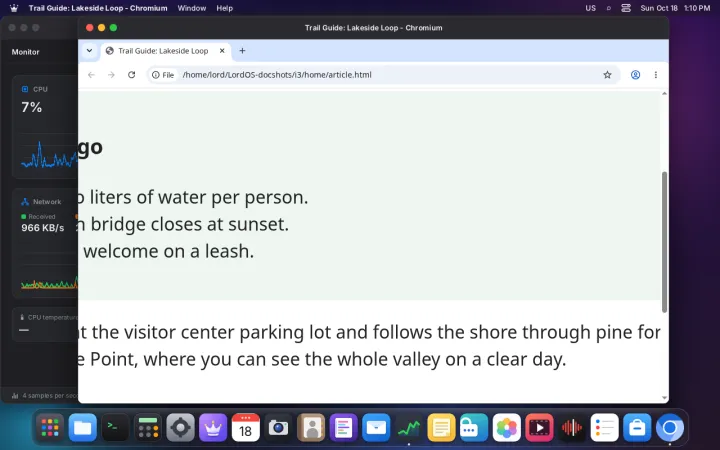Click the 'liters of water per person.' line
Viewport: 720px width, 450px height.
pyautogui.click(x=199, y=197)
